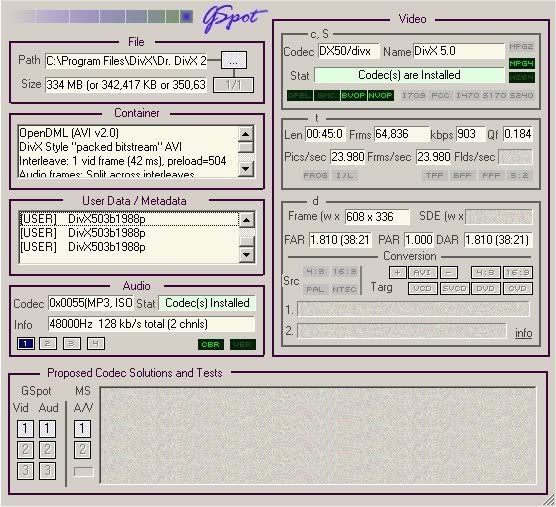Image resolution: width=556 pixels, height=507 pixels.
Task: Click the Path field showing C:\Program Files\DivX
Action: 126,61
